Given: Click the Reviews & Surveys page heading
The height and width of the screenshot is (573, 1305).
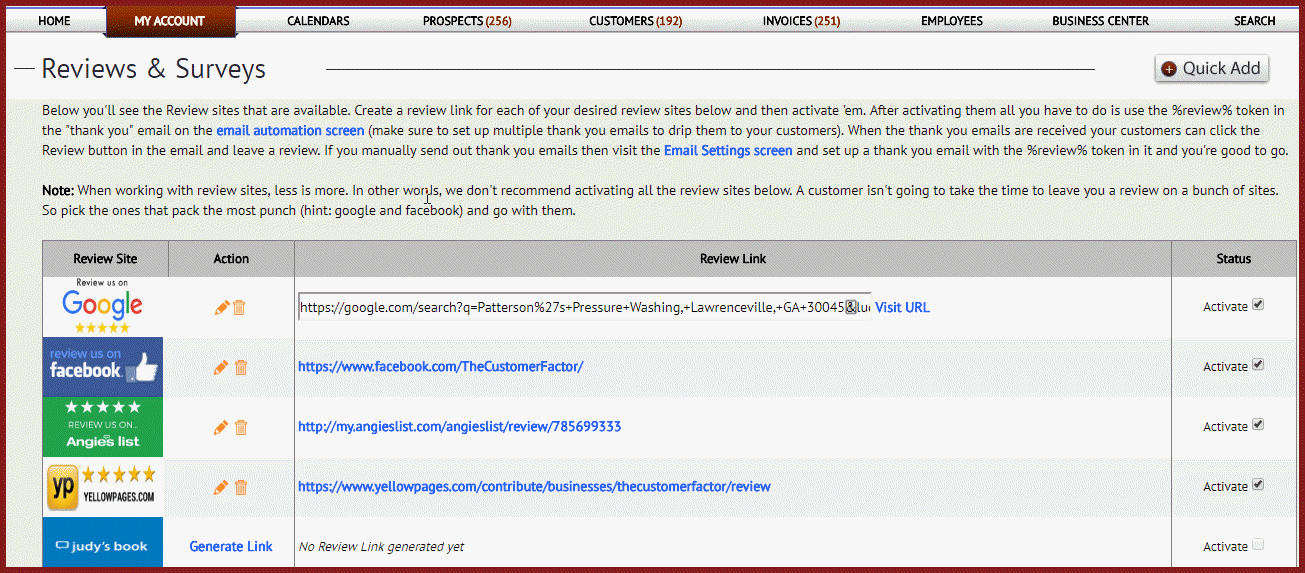Looking at the screenshot, I should pos(154,69).
